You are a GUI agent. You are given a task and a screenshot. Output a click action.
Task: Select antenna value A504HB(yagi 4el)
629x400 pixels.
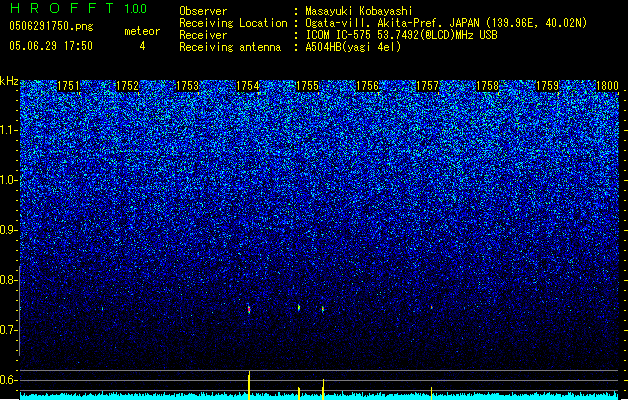(353, 47)
